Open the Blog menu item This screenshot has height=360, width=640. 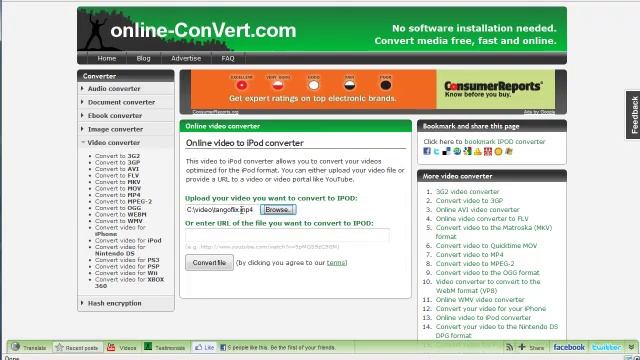pyautogui.click(x=143, y=58)
